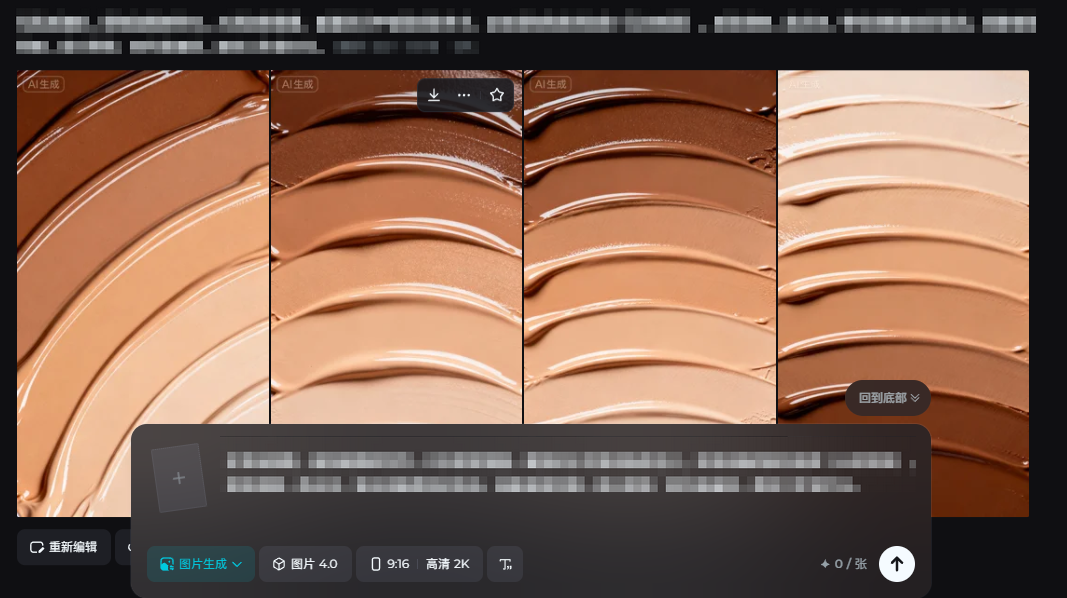This screenshot has height=598, width=1067.
Task: Open the third generated swatch image
Action: click(x=650, y=250)
